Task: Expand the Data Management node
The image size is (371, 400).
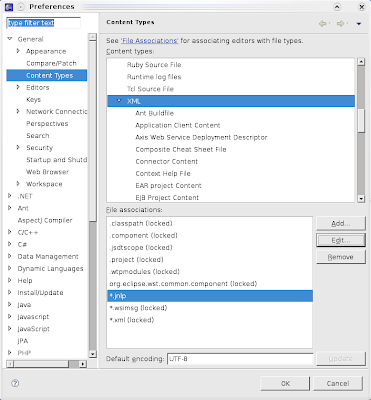Action: 10,256
